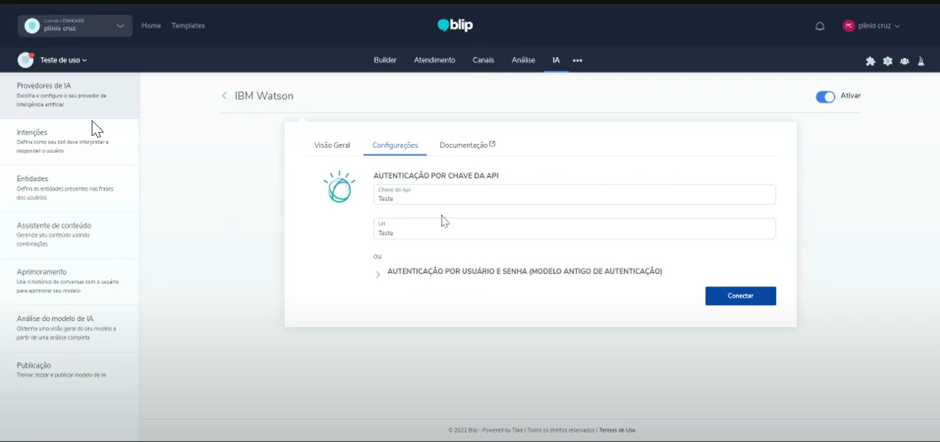Open the Canais menu
This screenshot has width=940, height=442.
pos(483,61)
